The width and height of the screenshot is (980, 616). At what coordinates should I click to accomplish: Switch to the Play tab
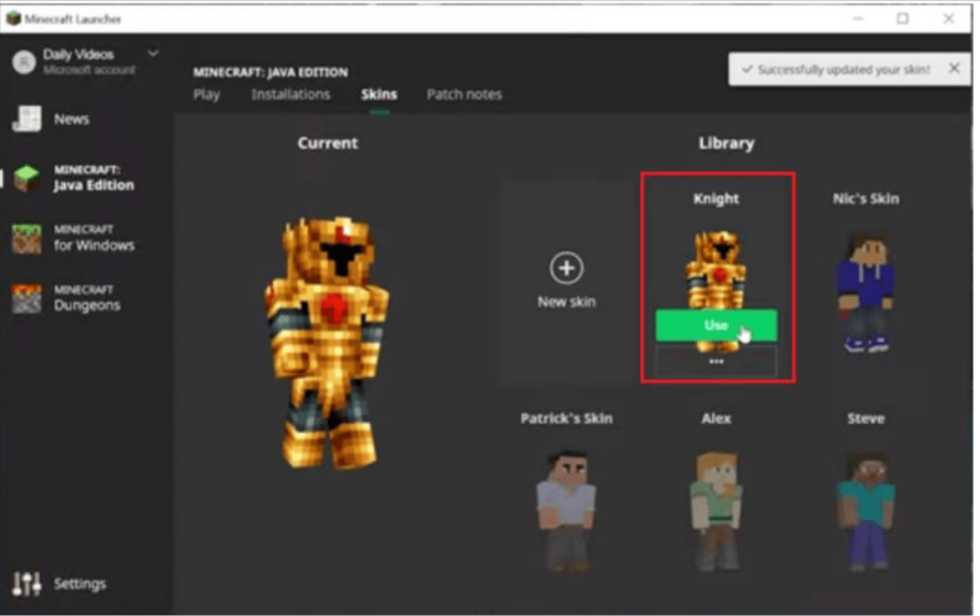(208, 94)
